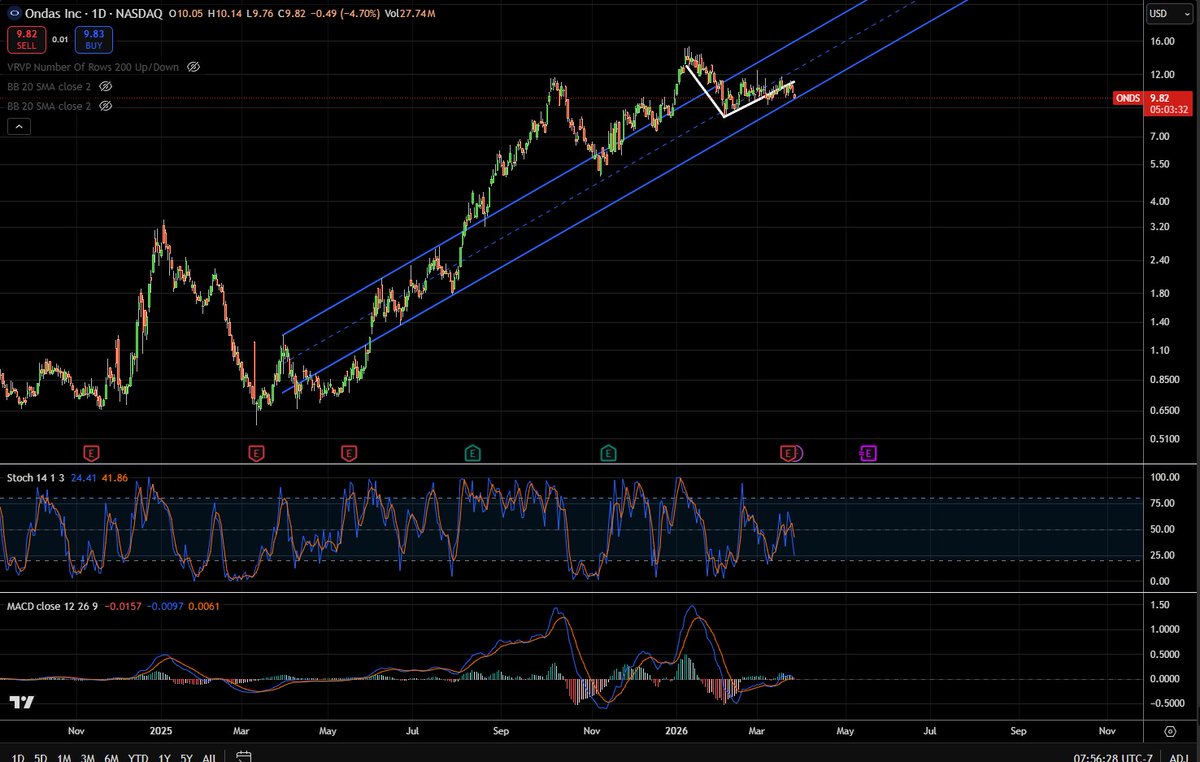Click the Ondas Inc symbol logo icon
1200x762 pixels.
13,13
